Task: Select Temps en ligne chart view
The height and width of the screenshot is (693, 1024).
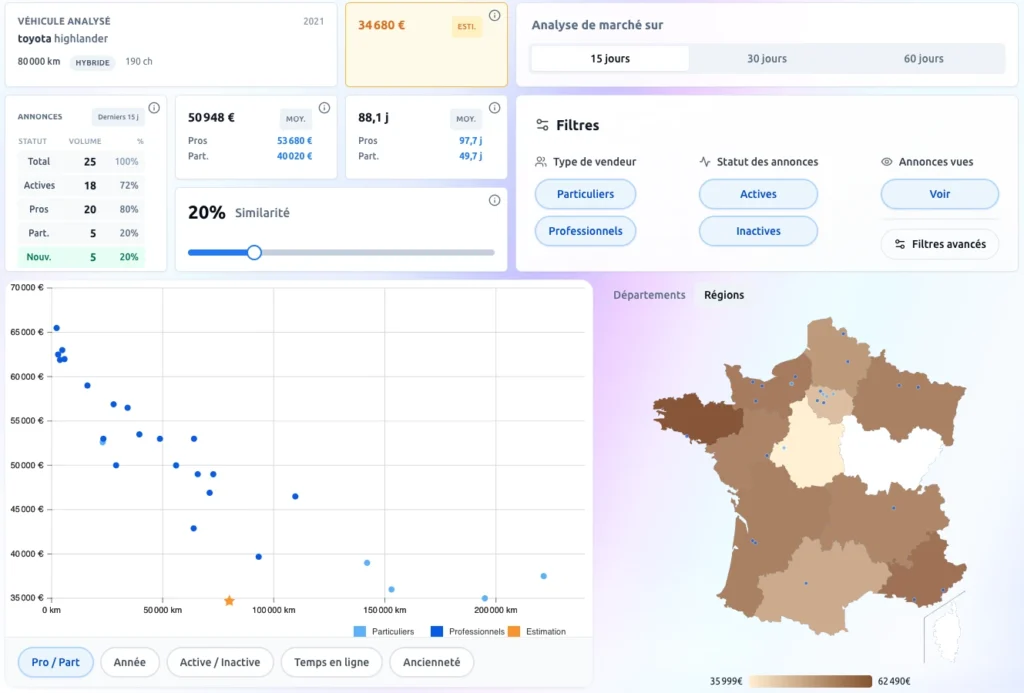Action: [x=331, y=662]
